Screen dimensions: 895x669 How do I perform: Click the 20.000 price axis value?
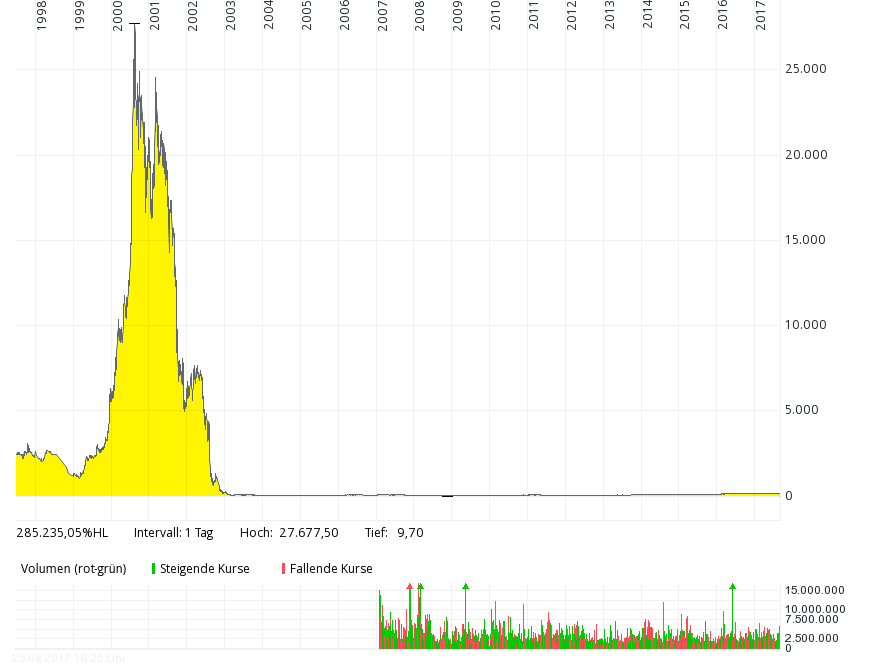pyautogui.click(x=806, y=155)
